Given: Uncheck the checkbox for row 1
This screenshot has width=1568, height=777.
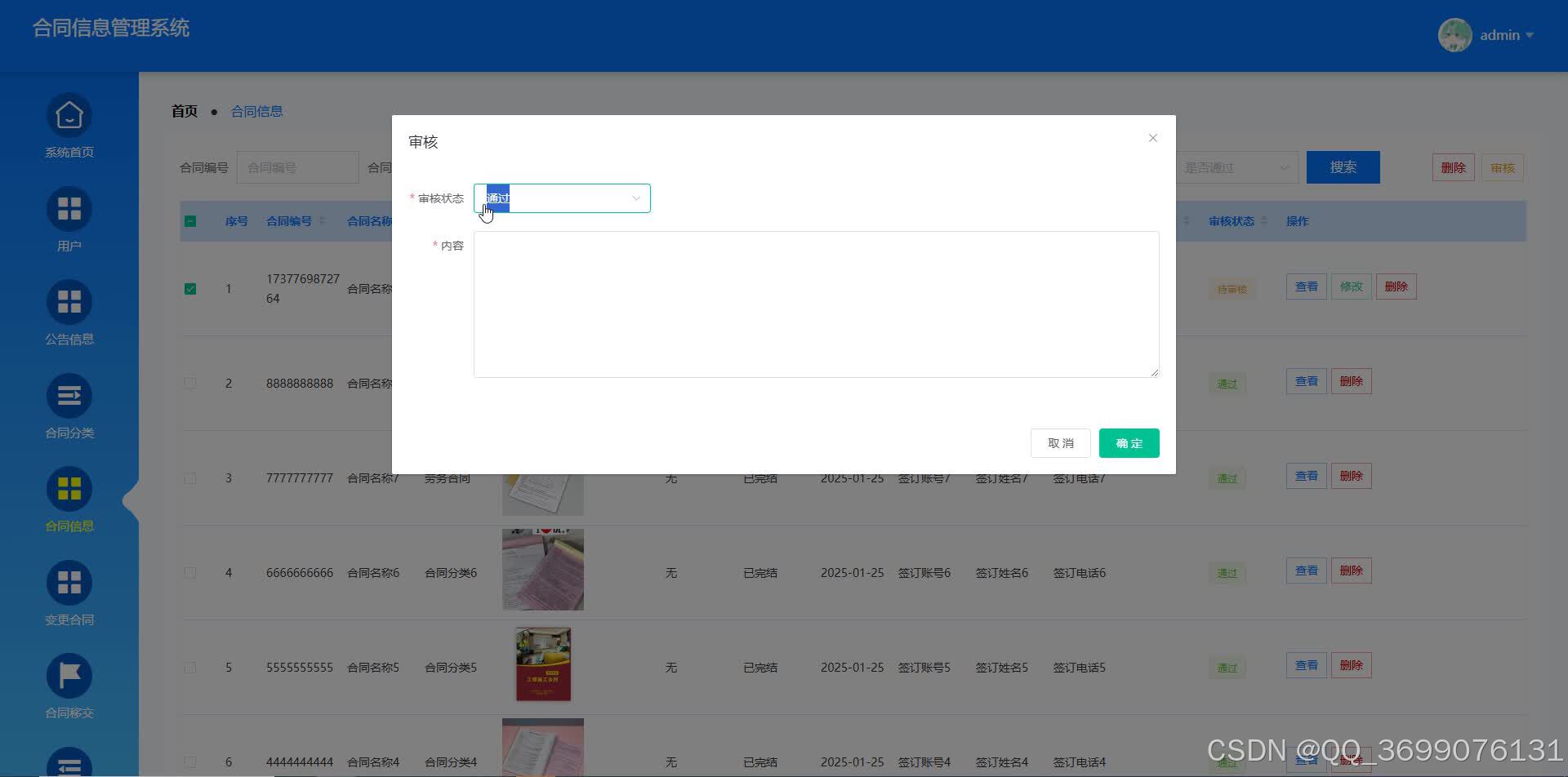Looking at the screenshot, I should (x=190, y=289).
